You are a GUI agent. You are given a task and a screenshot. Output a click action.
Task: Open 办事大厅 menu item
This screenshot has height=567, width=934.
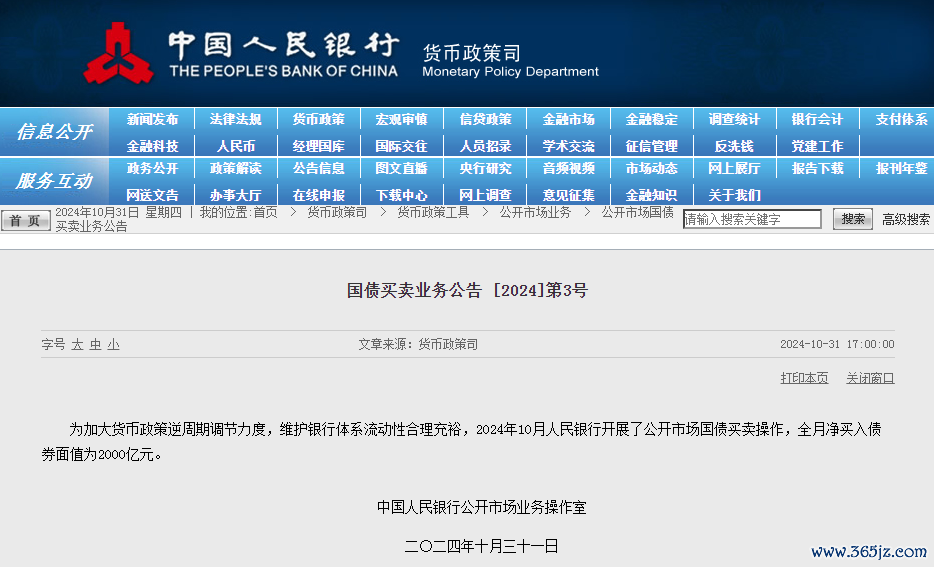tap(235, 195)
